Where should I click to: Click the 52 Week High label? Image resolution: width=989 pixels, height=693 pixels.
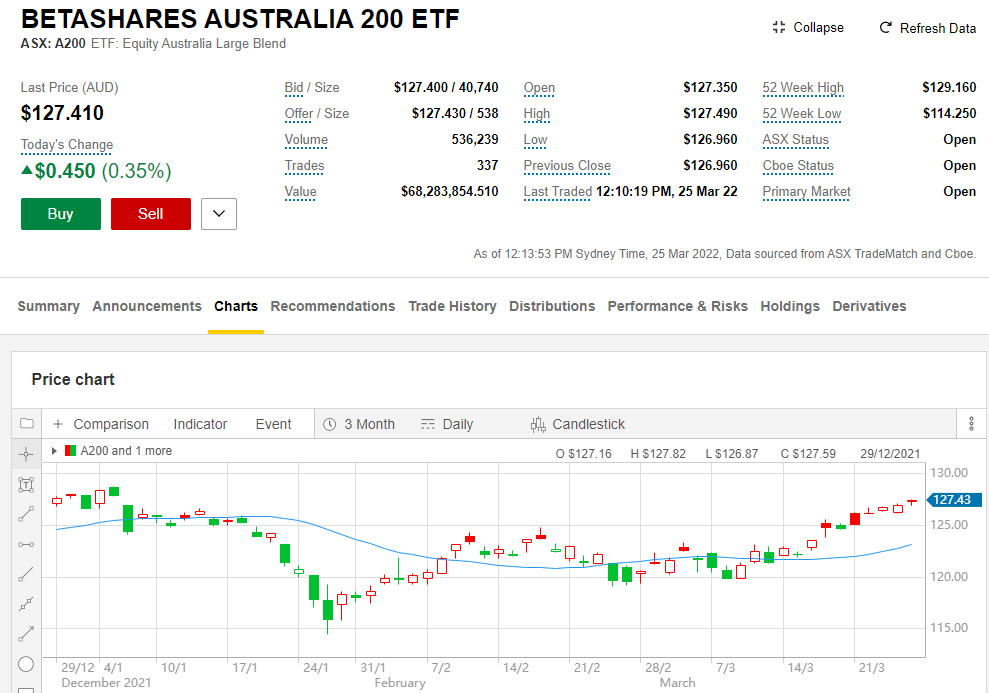803,88
